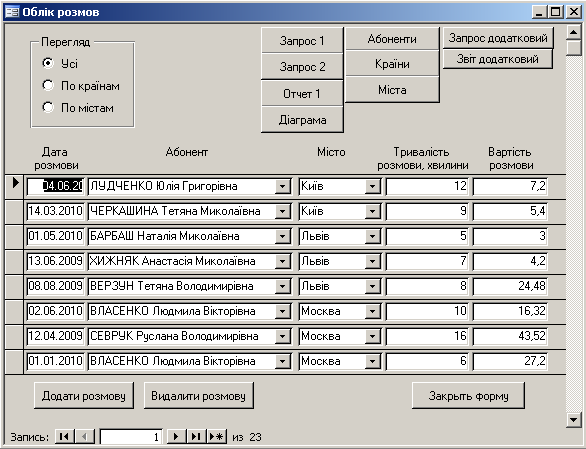Viewport: 586px width, 449px height.
Task: Run the Запрос 2 button
Action: pos(302,67)
